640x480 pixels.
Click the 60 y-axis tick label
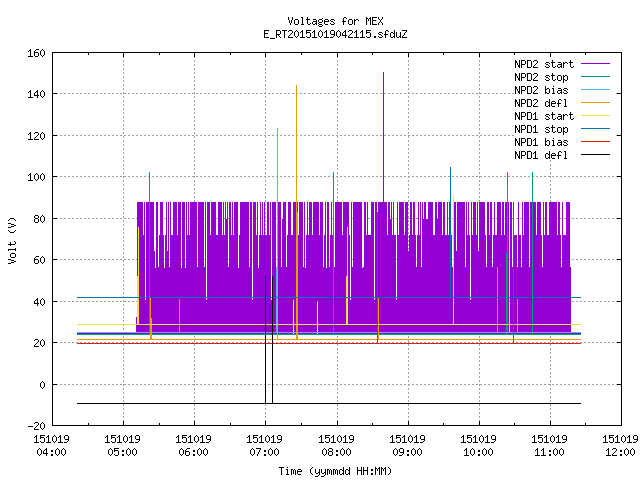click(39, 260)
